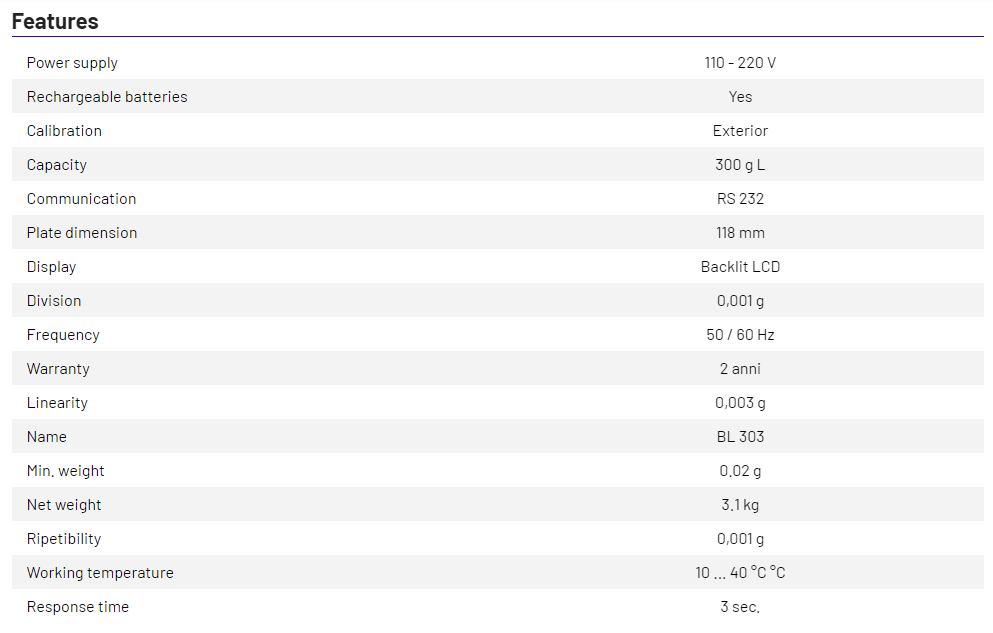Select the Communication row label
993x633 pixels.
point(81,199)
